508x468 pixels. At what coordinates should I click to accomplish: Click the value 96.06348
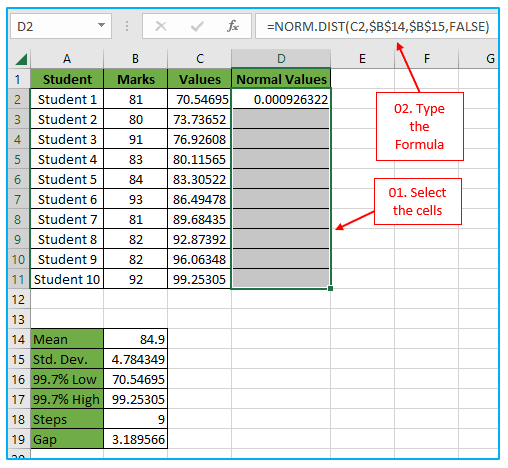pyautogui.click(x=199, y=259)
